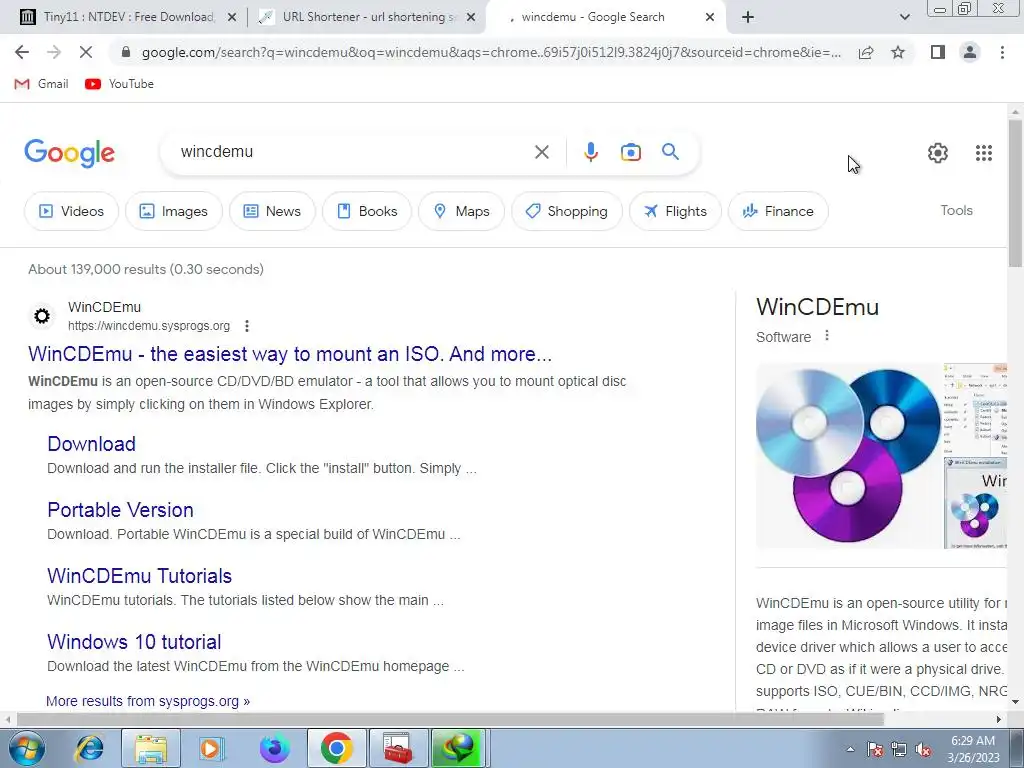This screenshot has width=1024, height=768.
Task: Open a new browser tab
Action: click(x=748, y=18)
